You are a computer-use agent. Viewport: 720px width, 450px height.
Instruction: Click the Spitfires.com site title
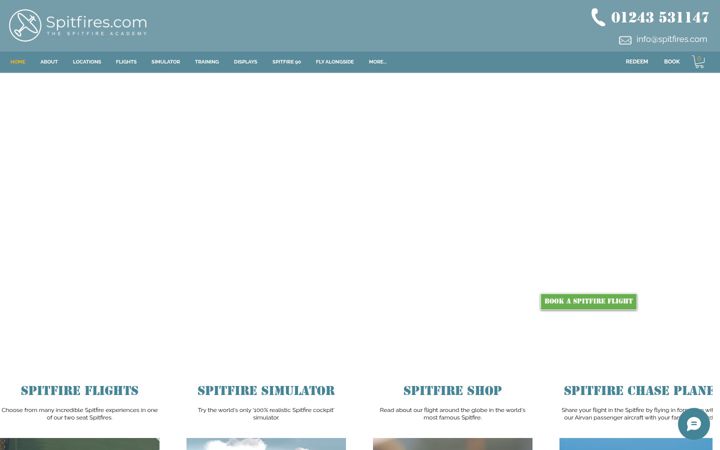coord(97,22)
